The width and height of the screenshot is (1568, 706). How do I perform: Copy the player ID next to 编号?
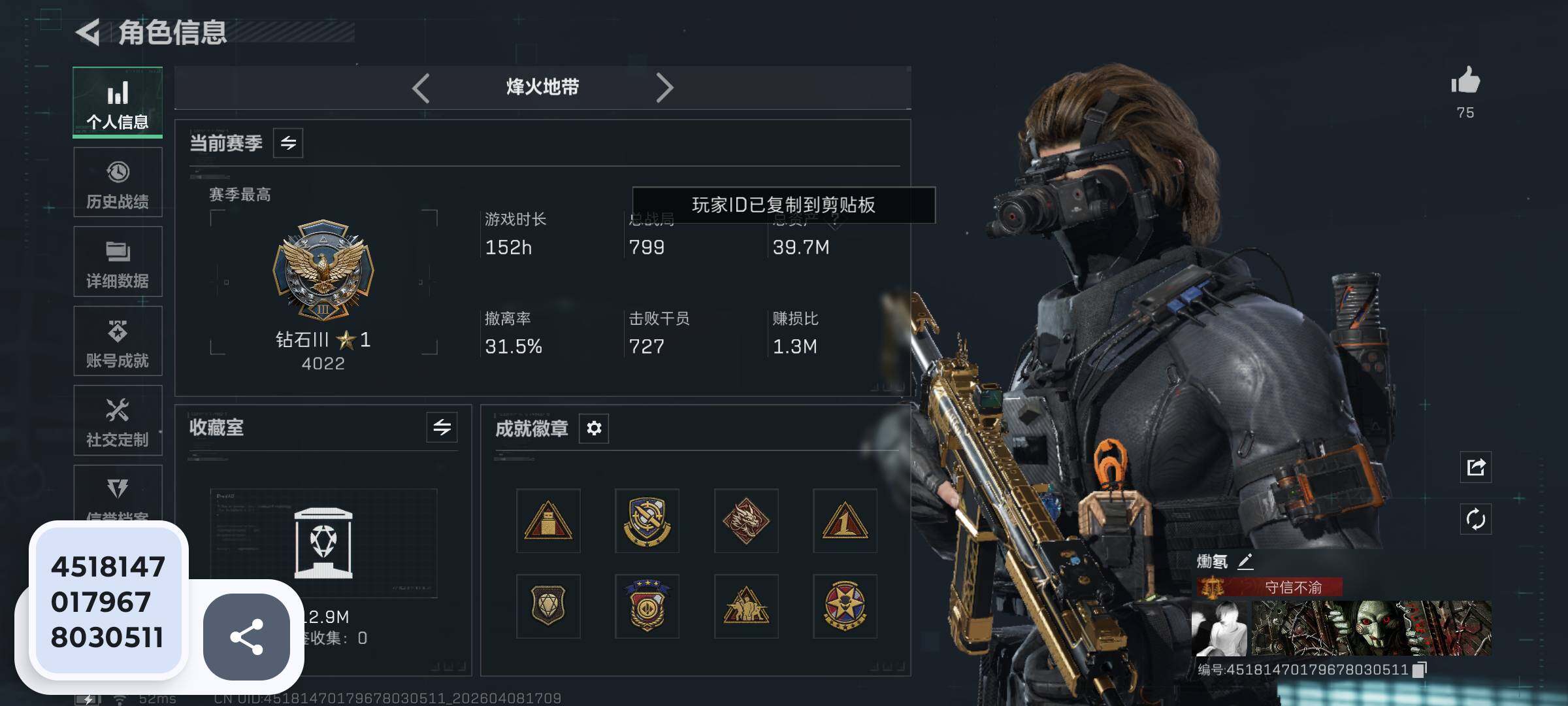pos(1420,670)
